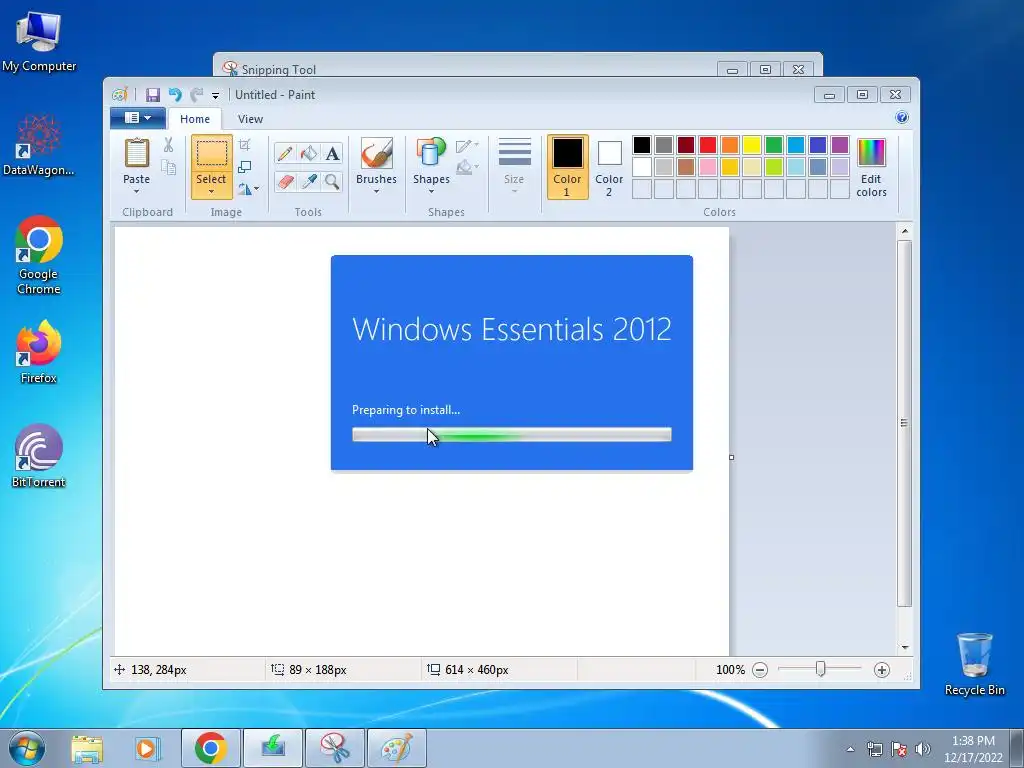Screen dimensions: 1024x768
Task: Pick the black color swatch
Action: [642, 145]
